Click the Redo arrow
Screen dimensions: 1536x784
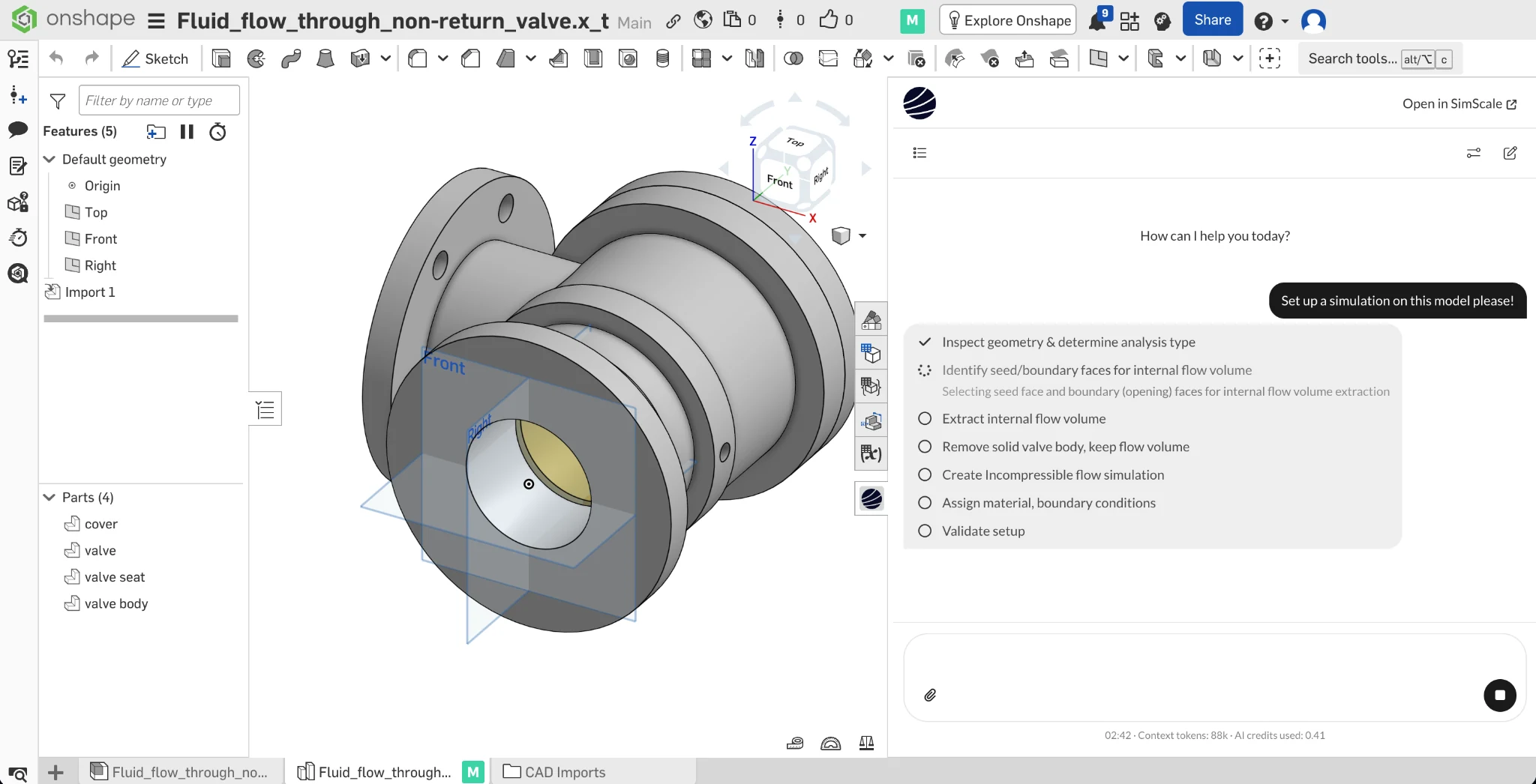[91, 58]
